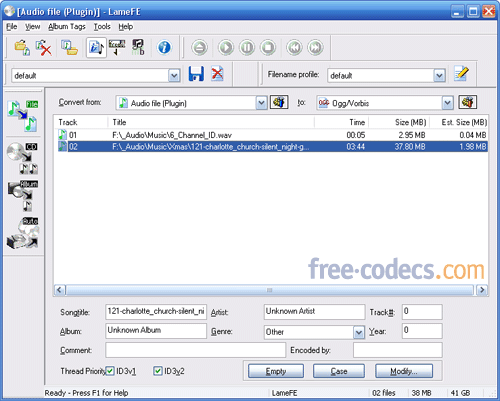Click the delete preset red X icon

(x=217, y=74)
